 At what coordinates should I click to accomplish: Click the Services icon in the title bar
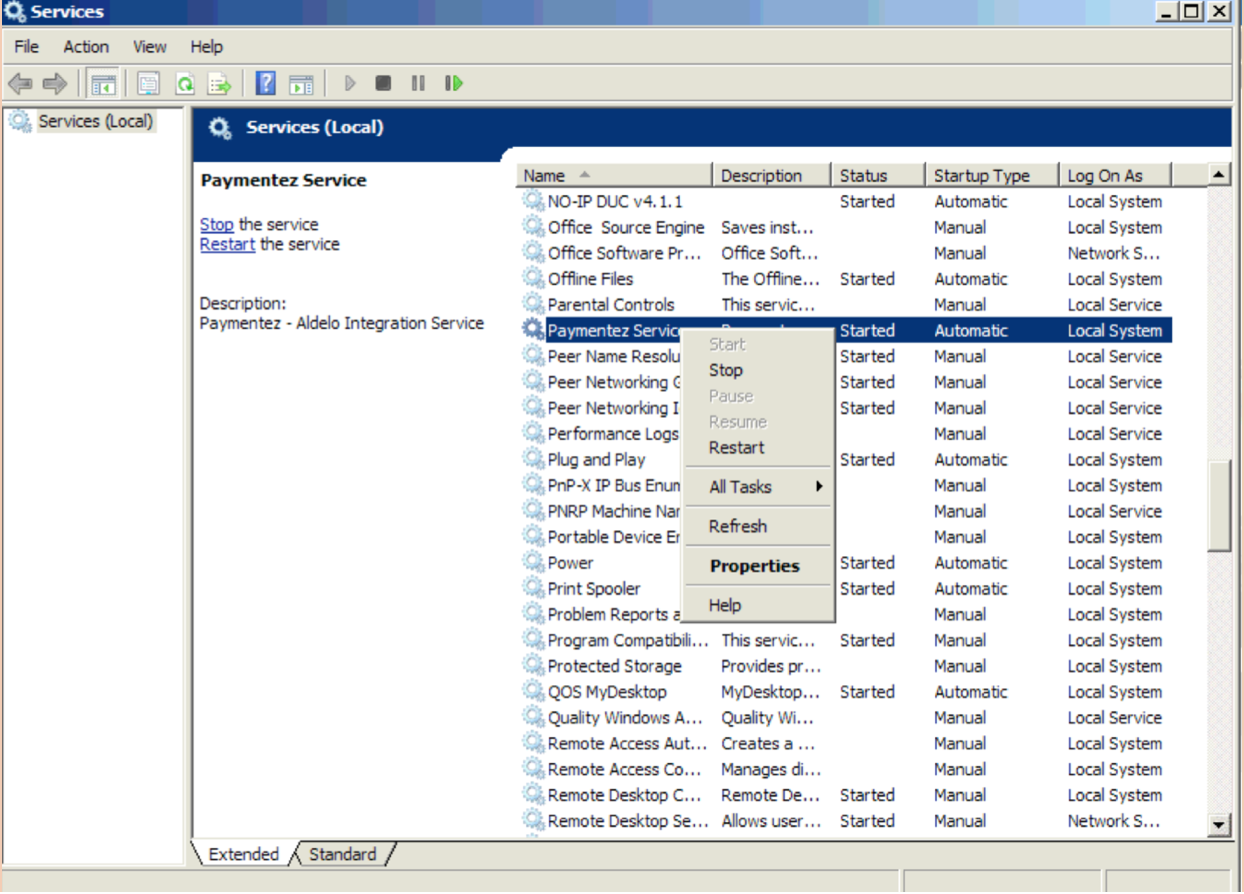coord(14,12)
